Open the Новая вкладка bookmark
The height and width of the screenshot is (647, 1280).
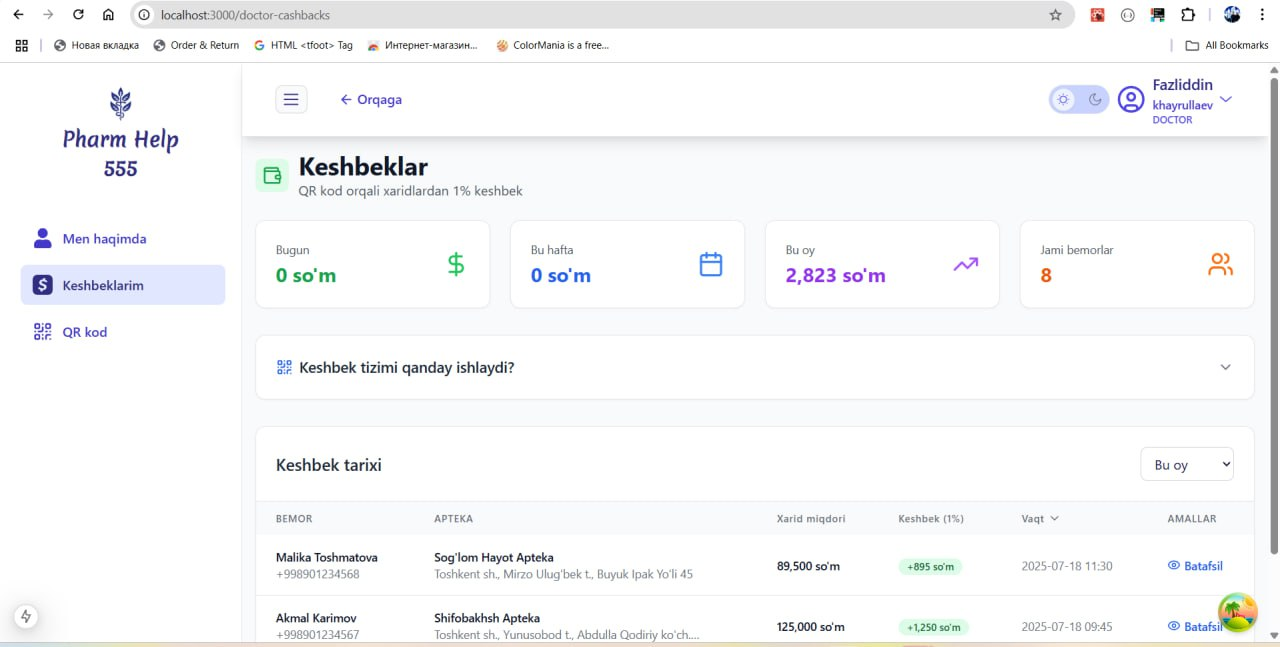click(96, 45)
